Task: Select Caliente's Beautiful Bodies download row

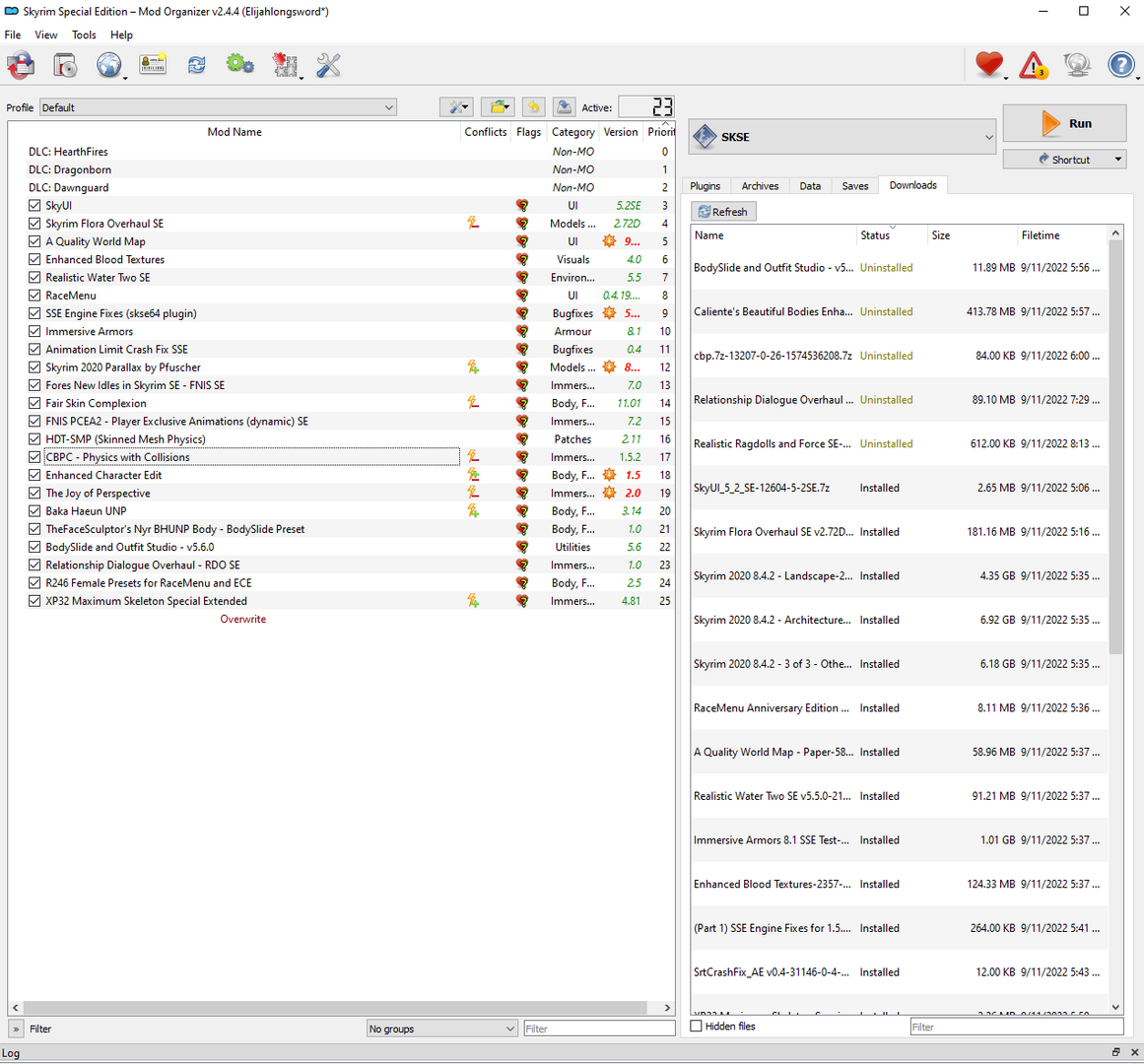Action: [x=899, y=311]
